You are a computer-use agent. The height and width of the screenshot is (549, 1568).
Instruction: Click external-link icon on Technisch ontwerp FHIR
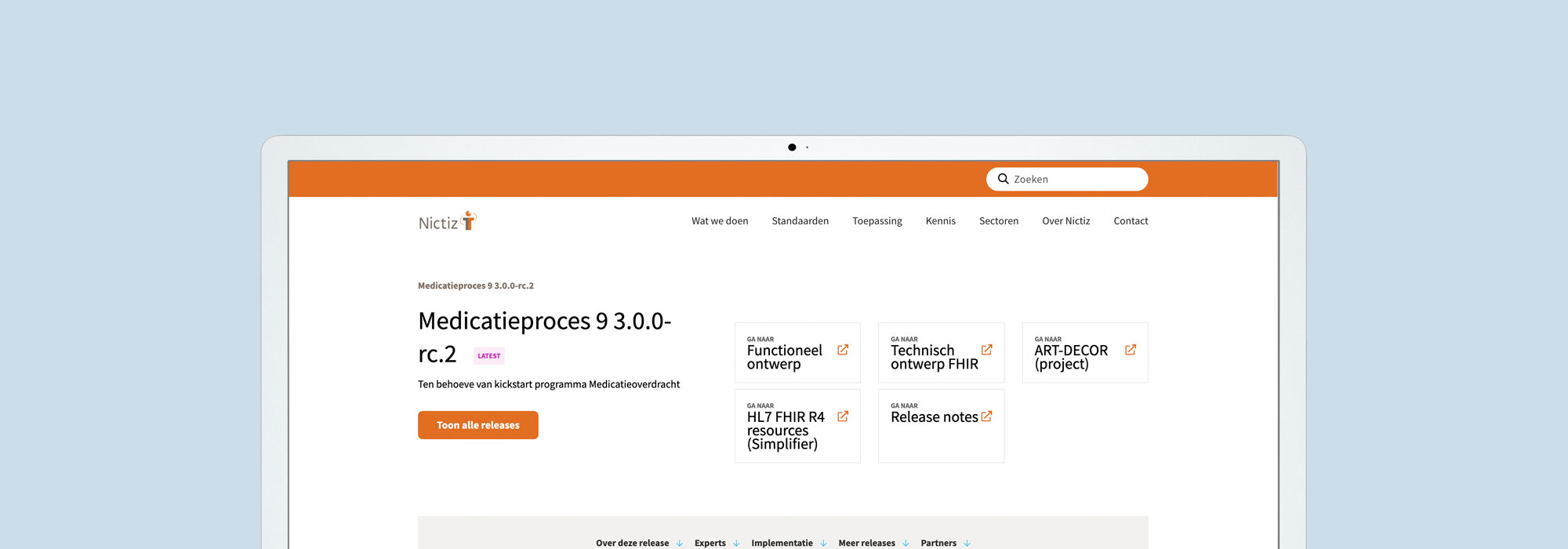[x=987, y=350]
